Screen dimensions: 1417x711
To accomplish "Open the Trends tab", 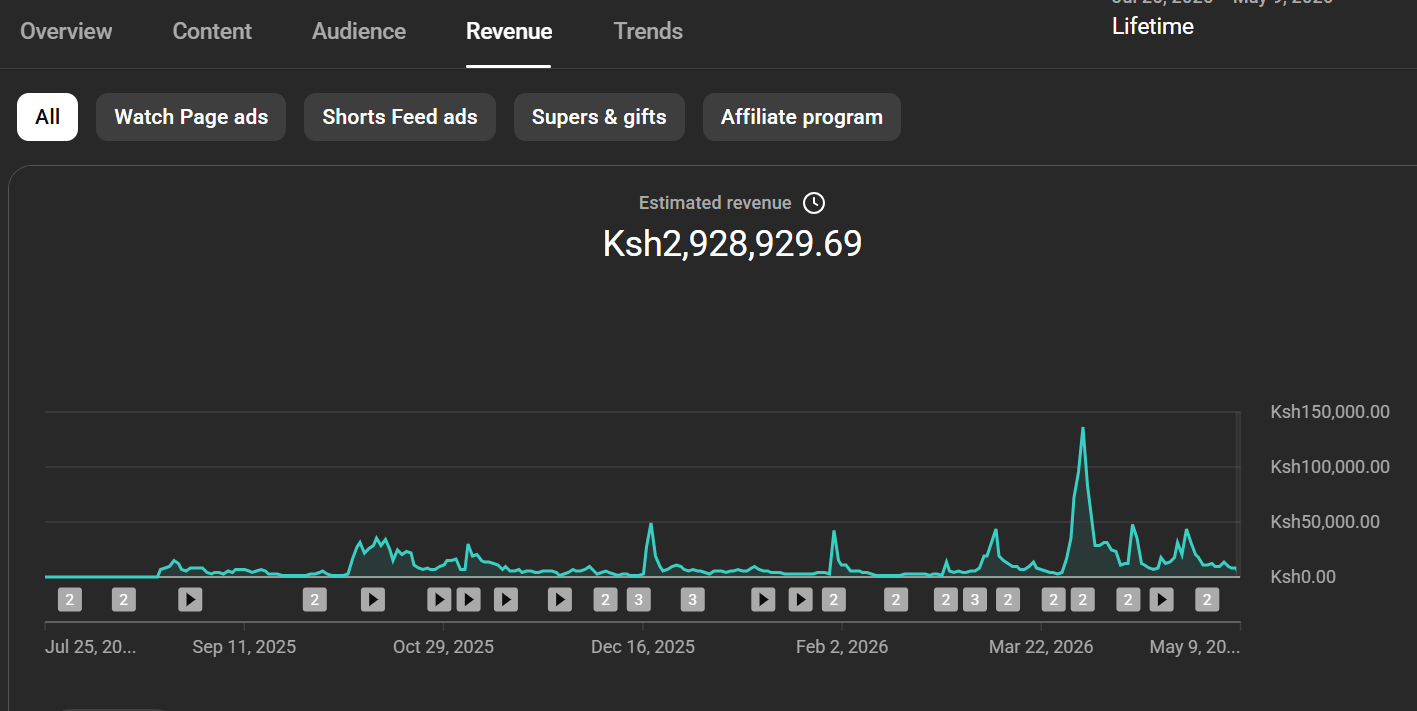I will coord(648,31).
